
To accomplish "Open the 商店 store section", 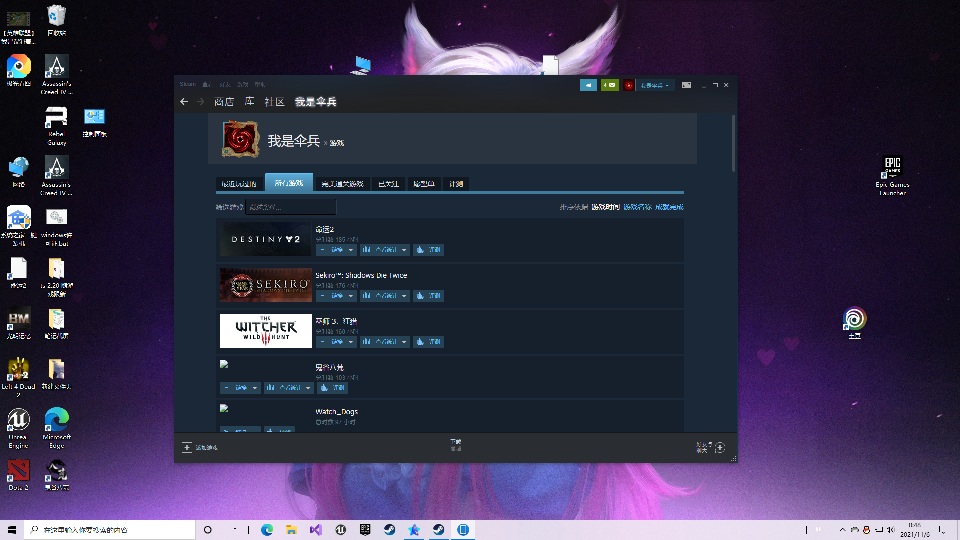I will coord(224,102).
